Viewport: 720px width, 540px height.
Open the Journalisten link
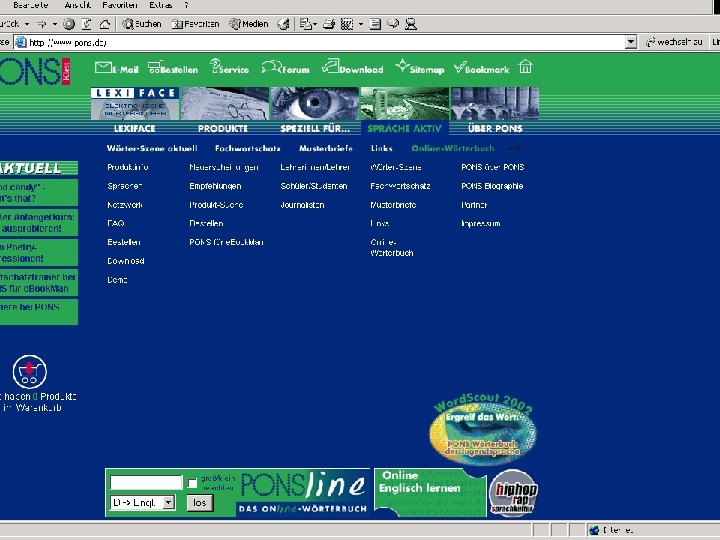click(302, 205)
